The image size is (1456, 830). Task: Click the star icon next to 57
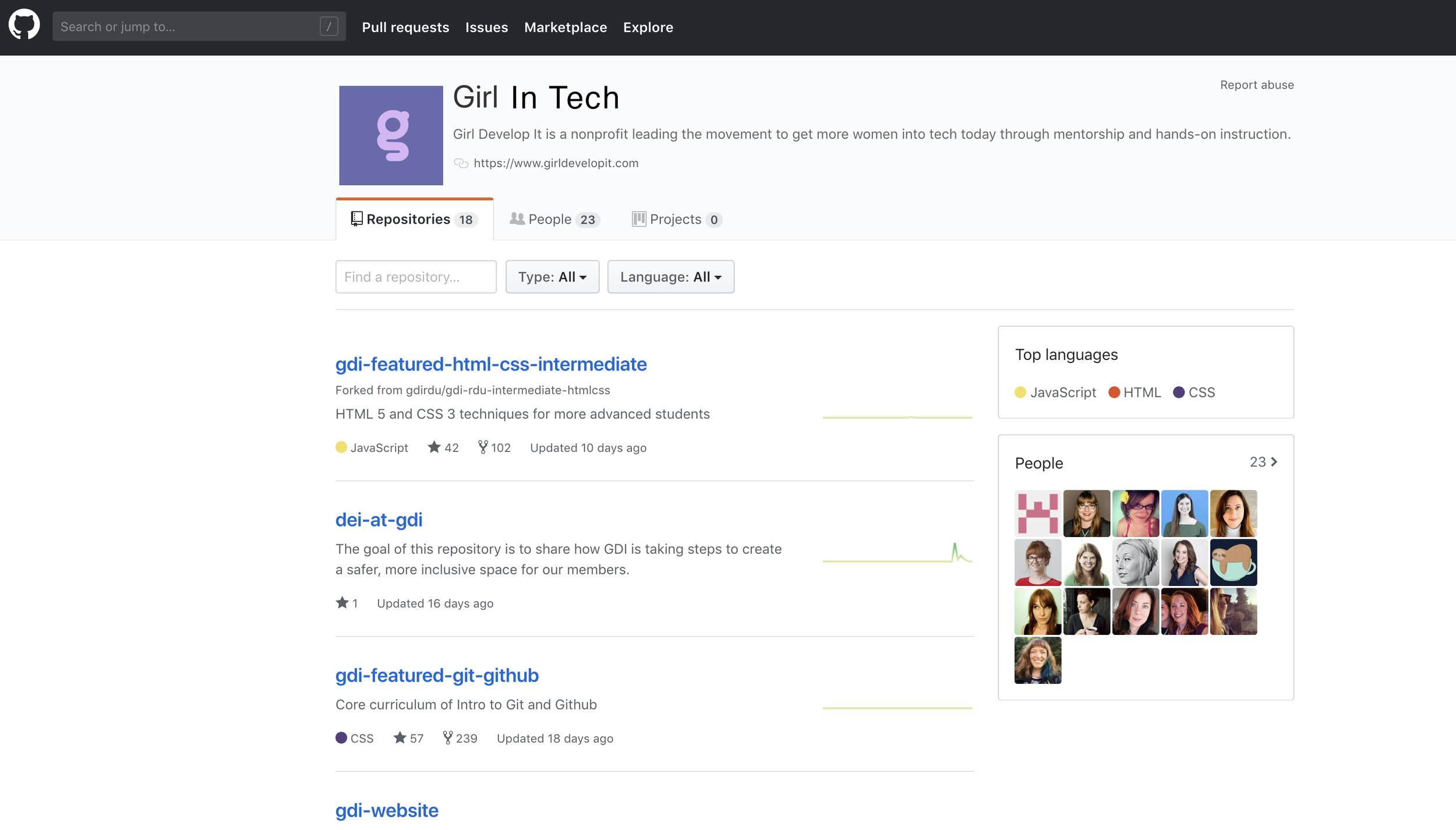(400, 737)
